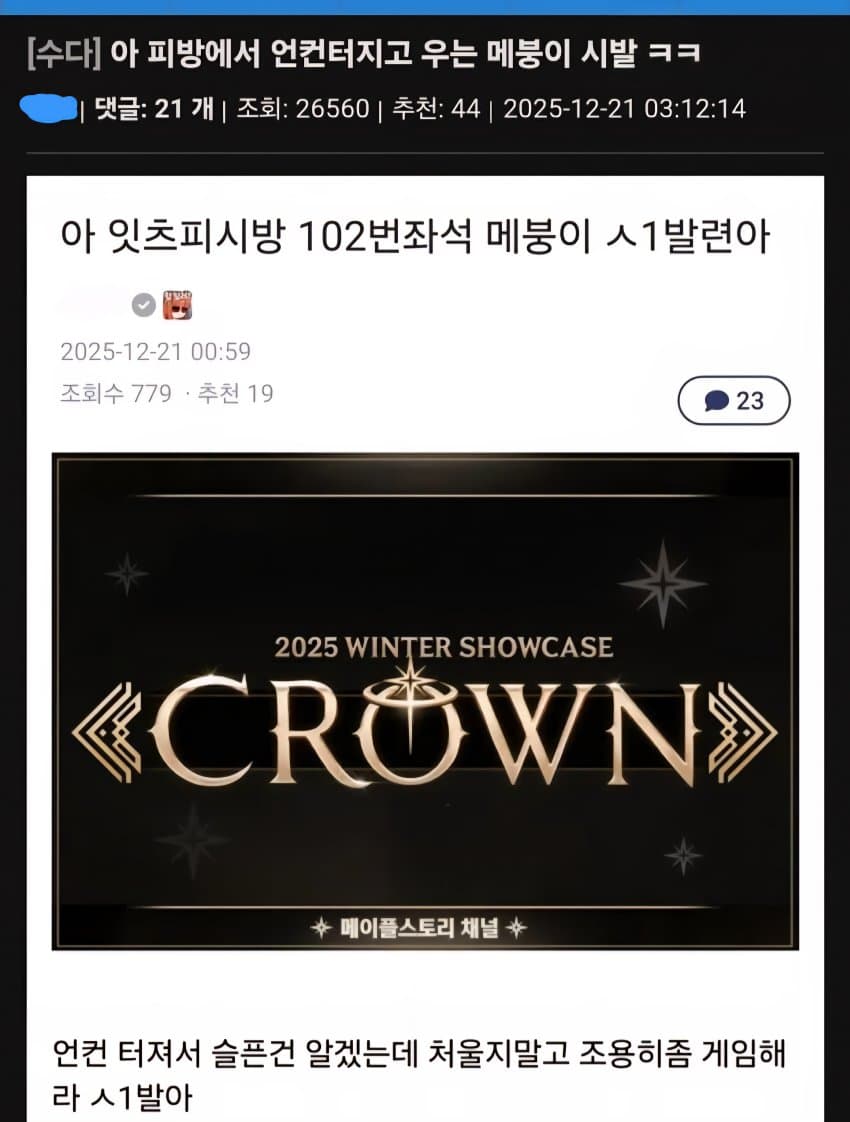The image size is (850, 1122).
Task: Click the 메이플스토리 채널 label on banner
Action: click(x=419, y=928)
